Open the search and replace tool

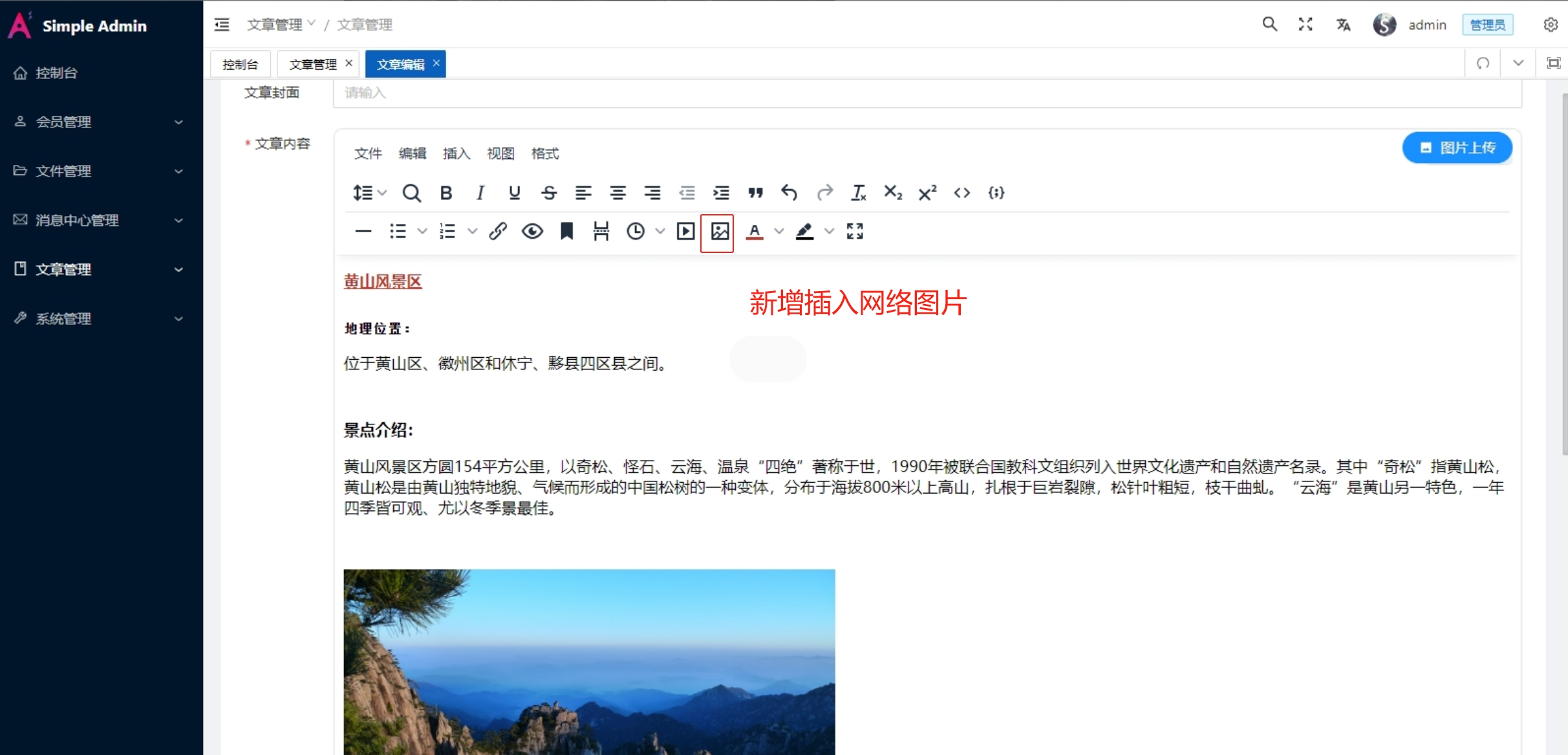point(411,193)
